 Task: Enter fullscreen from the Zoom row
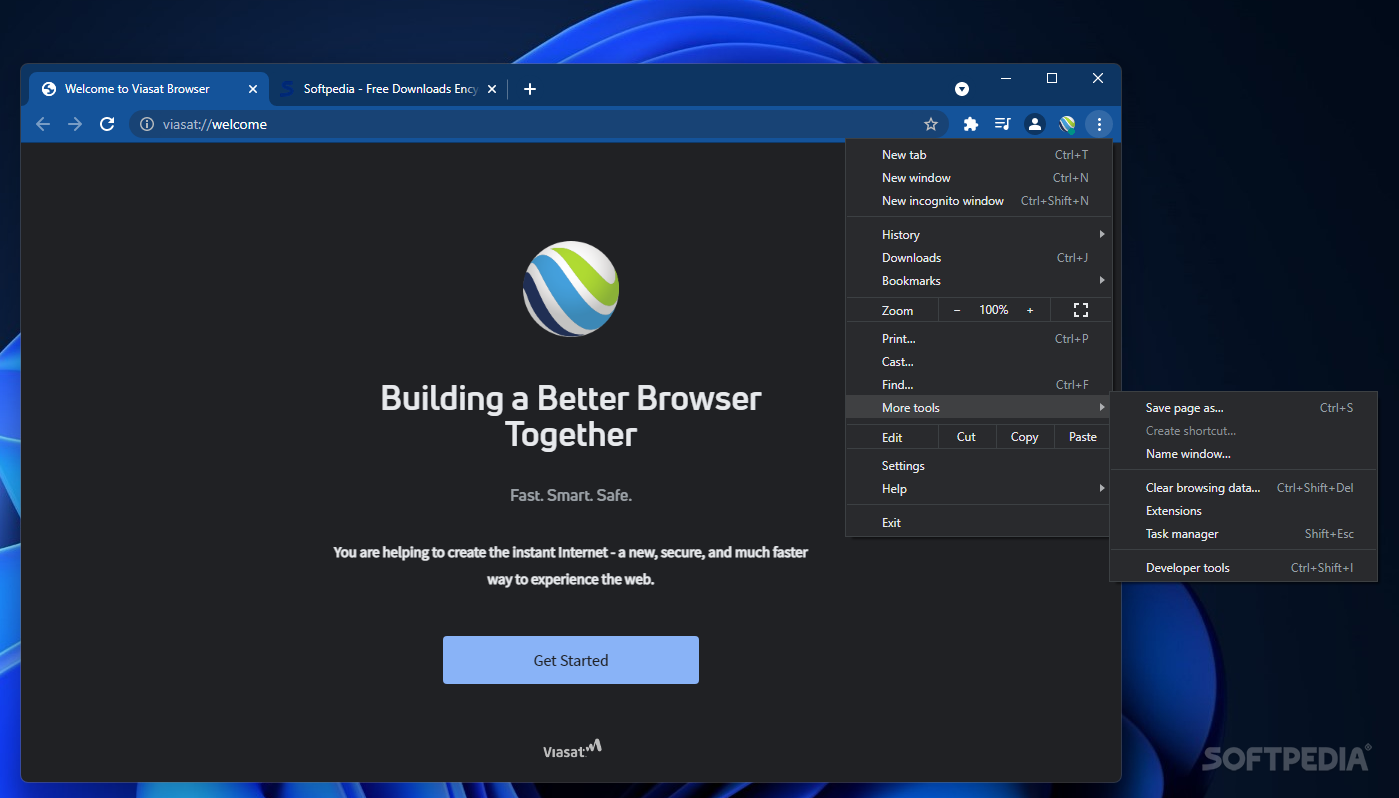tap(1080, 310)
